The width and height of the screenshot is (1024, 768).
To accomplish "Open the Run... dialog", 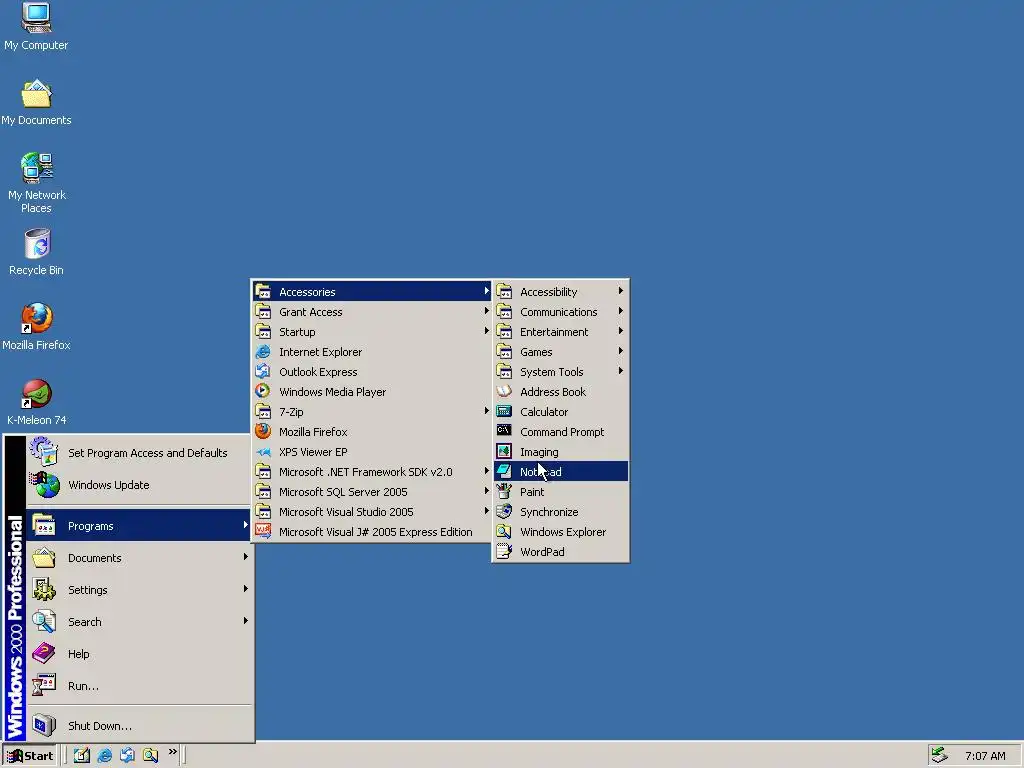I will 140,686.
